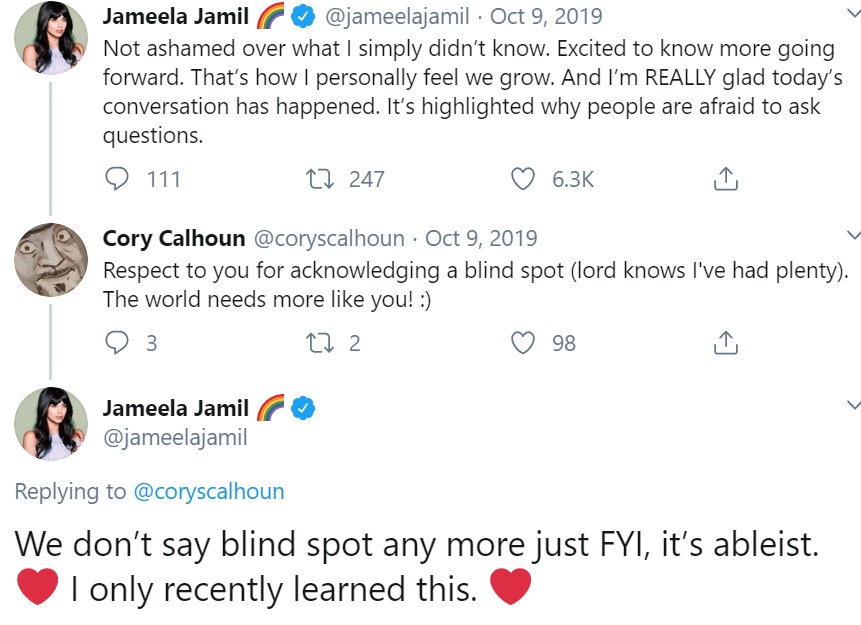Reply to Jameela's Oct 9 tweet
The image size is (861, 625).
(x=116, y=179)
